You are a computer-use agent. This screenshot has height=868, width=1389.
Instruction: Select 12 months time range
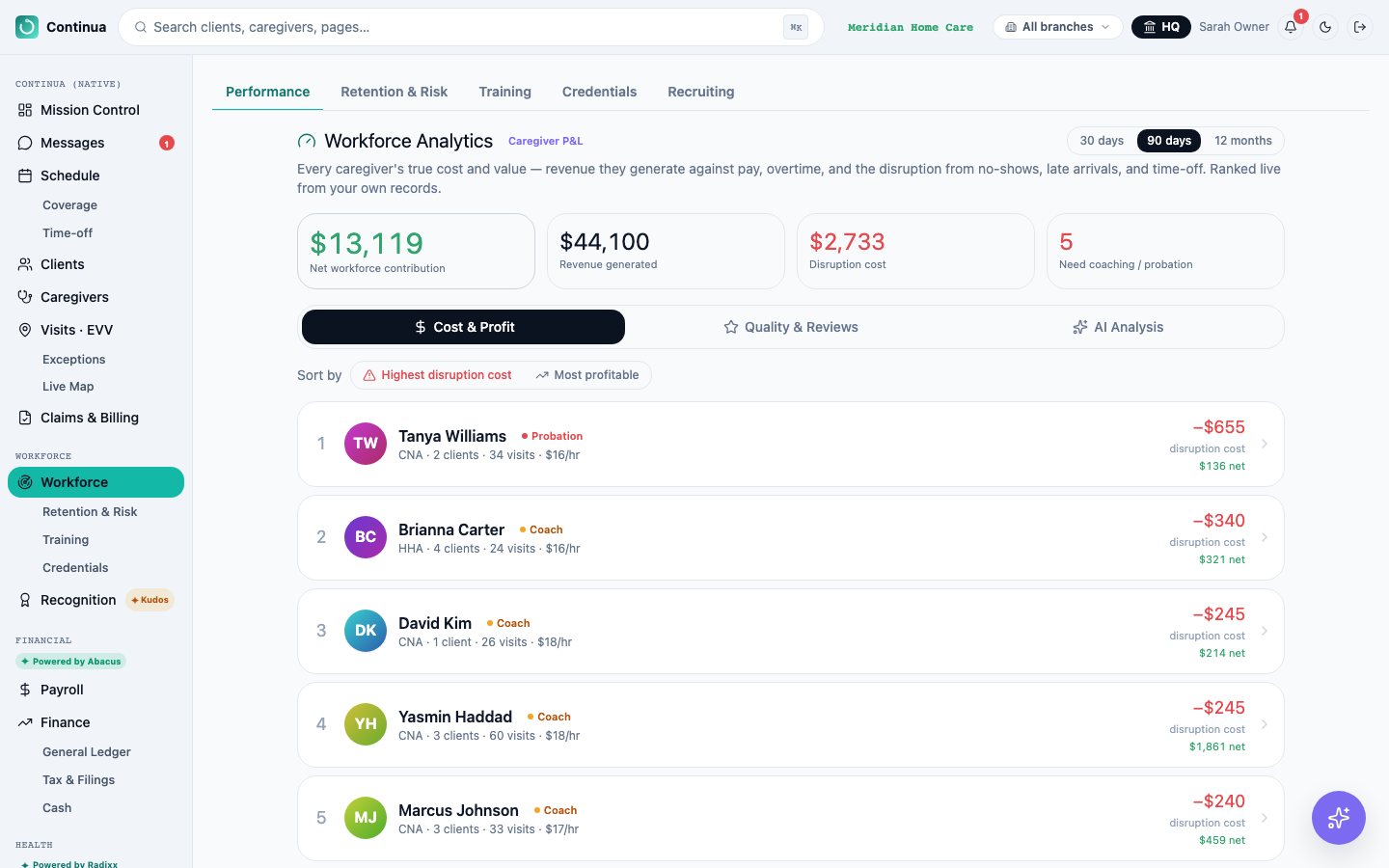pos(1242,141)
